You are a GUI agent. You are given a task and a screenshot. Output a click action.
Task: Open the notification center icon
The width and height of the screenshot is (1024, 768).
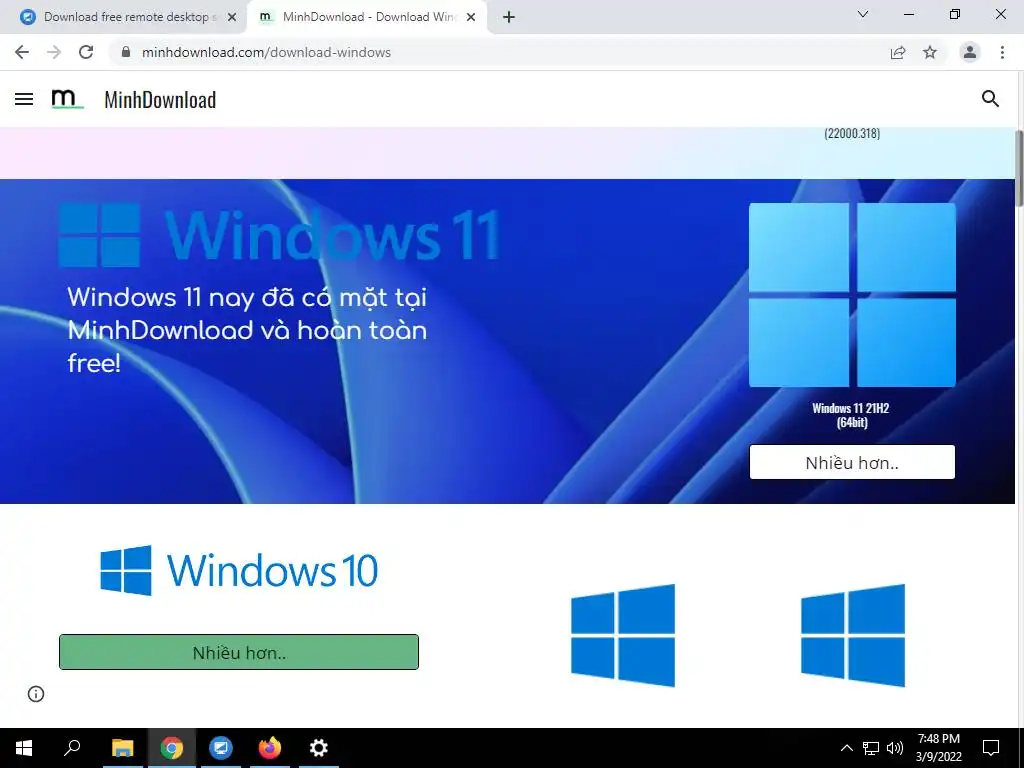[991, 748]
